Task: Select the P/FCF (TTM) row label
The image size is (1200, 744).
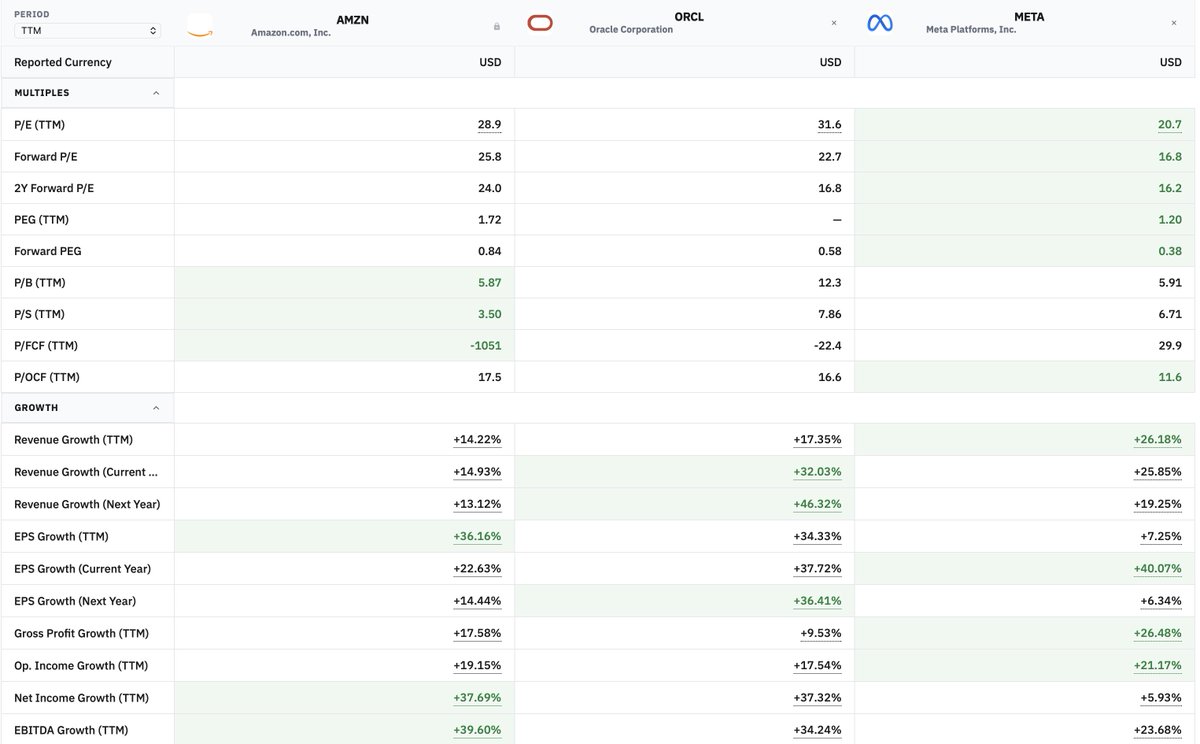Action: (x=46, y=346)
